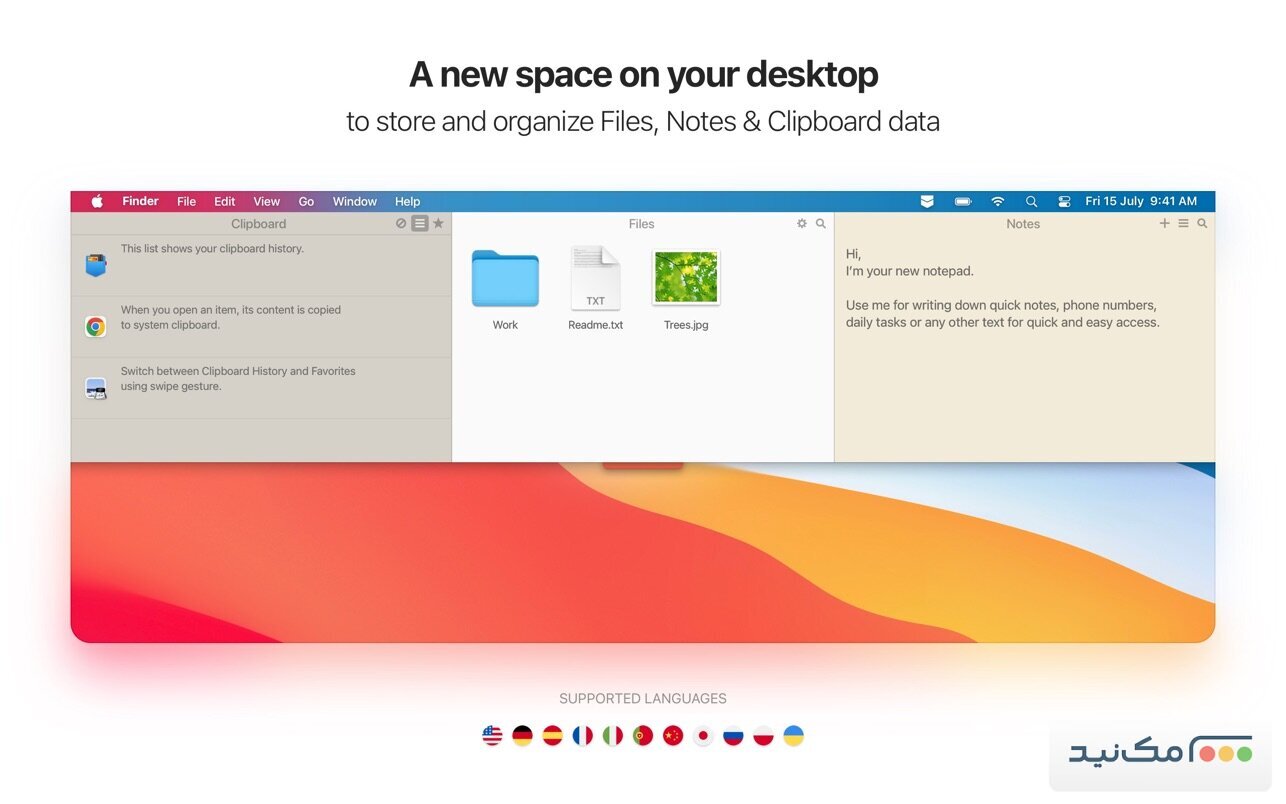The height and width of the screenshot is (804, 1286).
Task: Open Control Center from menu bar
Action: click(1064, 201)
